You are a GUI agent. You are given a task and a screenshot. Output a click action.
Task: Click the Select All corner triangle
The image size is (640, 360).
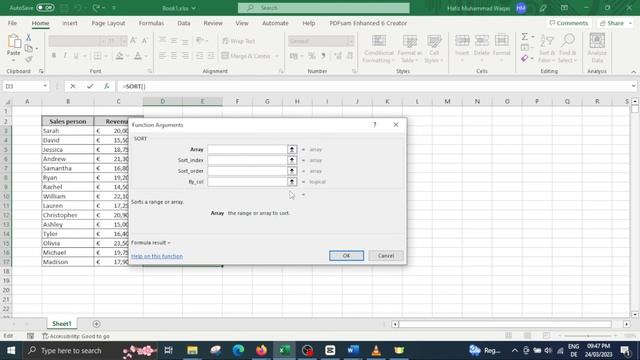[x=7, y=101]
